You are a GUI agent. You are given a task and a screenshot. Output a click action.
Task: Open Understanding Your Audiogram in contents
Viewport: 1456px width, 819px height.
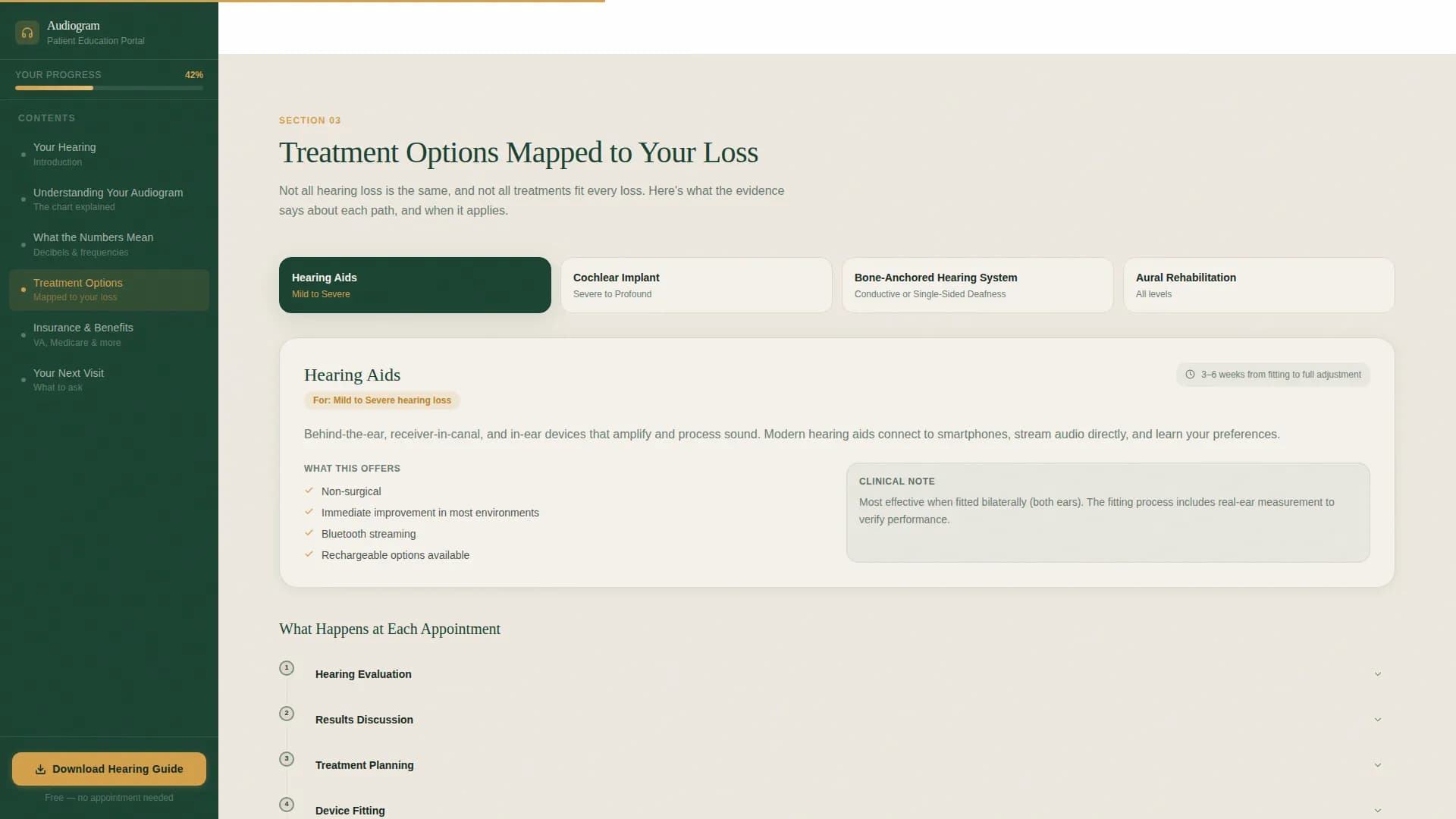[x=109, y=199]
